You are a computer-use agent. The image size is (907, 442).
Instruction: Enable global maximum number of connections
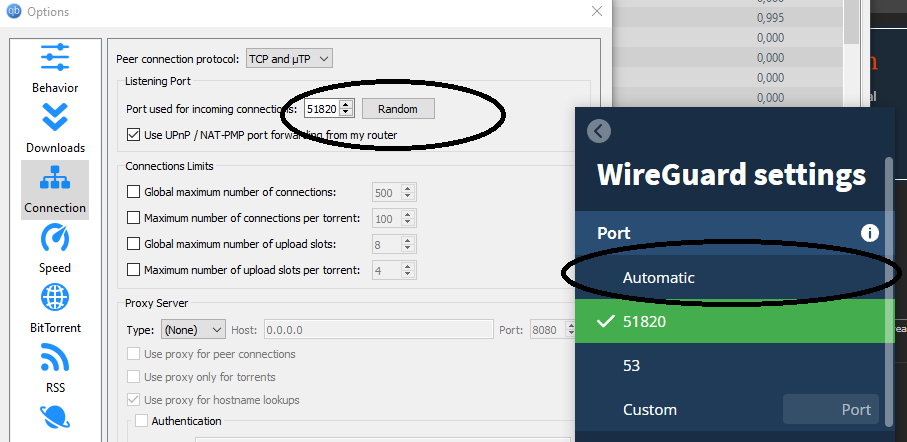[134, 191]
